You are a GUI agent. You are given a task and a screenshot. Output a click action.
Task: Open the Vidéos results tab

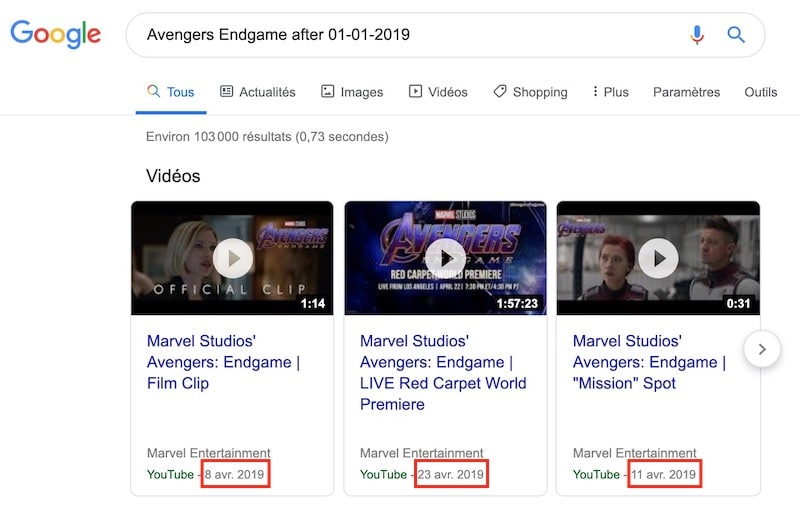(438, 92)
